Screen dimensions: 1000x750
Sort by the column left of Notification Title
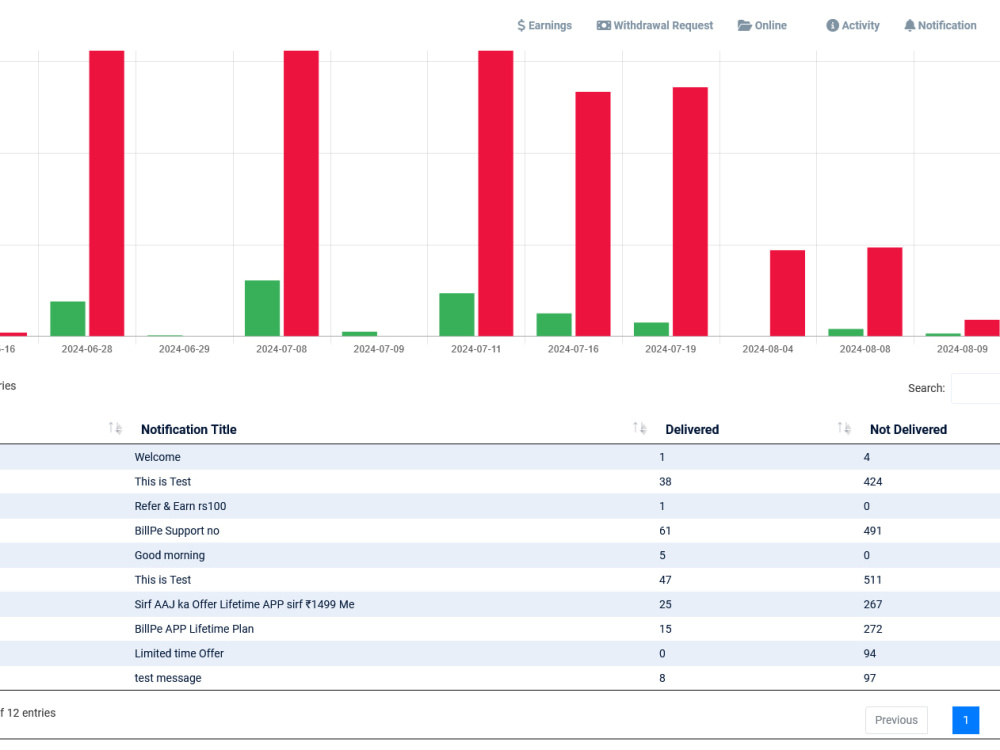coord(115,428)
